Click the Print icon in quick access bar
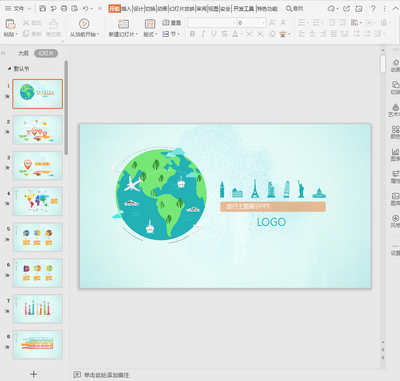 click(x=64, y=9)
